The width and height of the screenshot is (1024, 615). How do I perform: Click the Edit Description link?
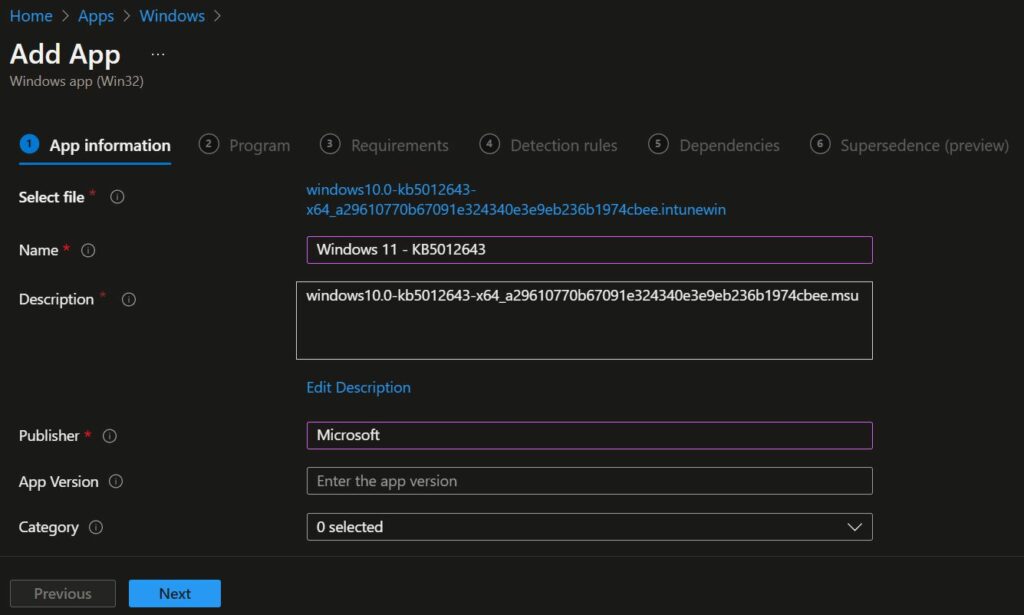click(x=359, y=387)
